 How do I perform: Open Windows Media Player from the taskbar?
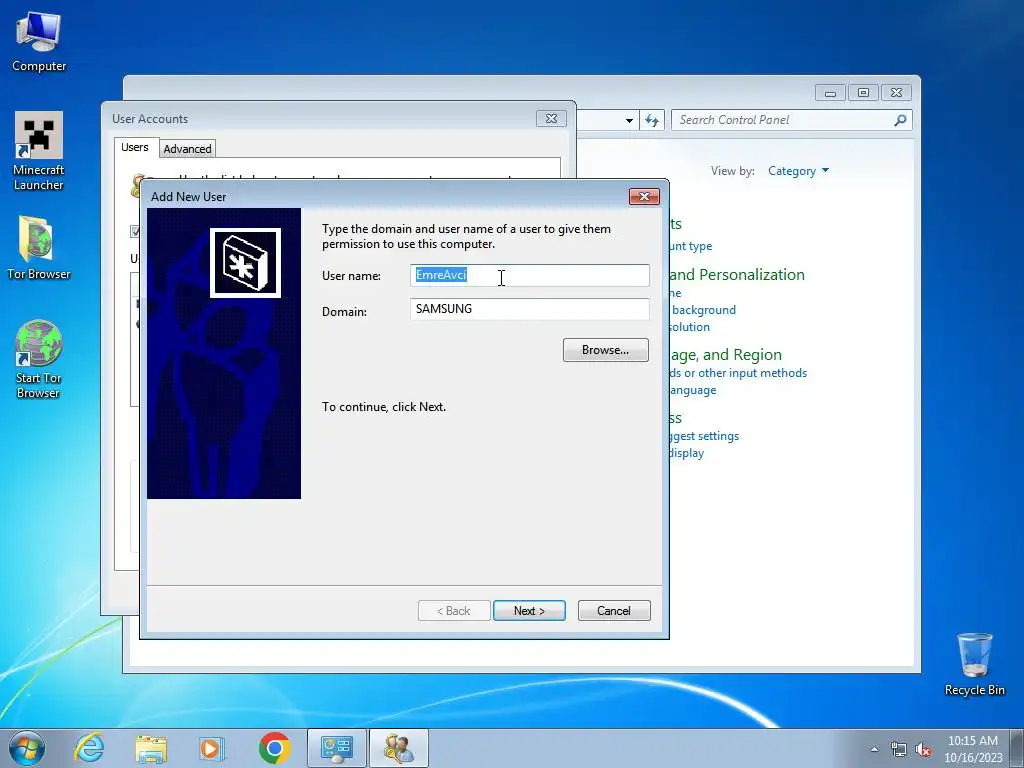pos(212,748)
